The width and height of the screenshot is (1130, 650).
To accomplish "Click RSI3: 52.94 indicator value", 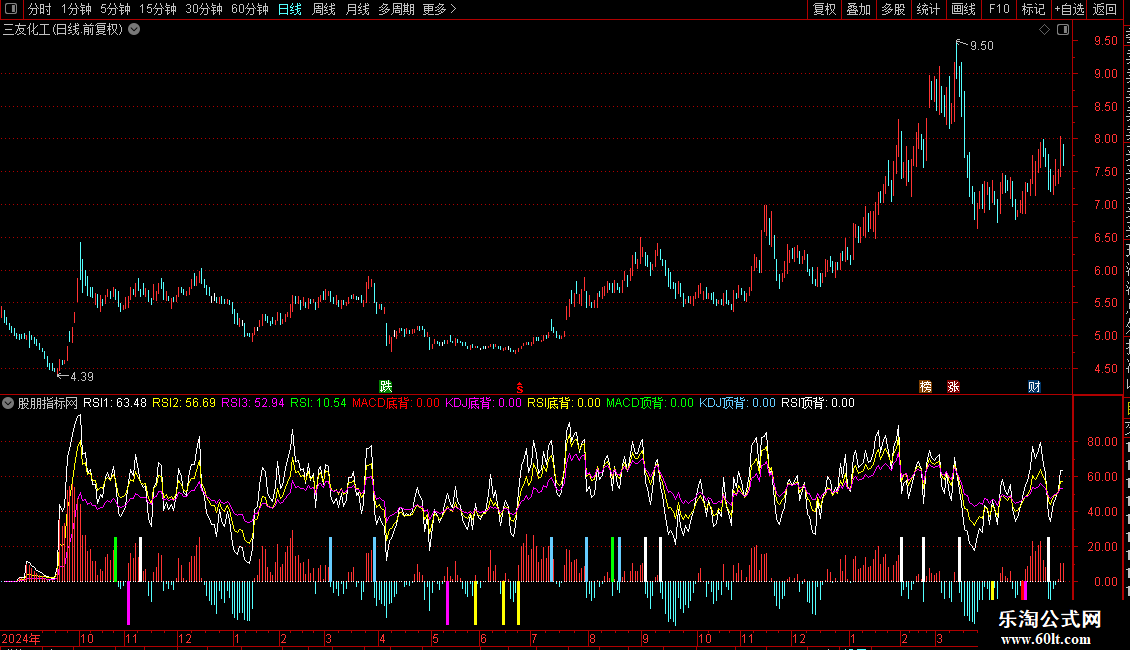I will pyautogui.click(x=252, y=403).
